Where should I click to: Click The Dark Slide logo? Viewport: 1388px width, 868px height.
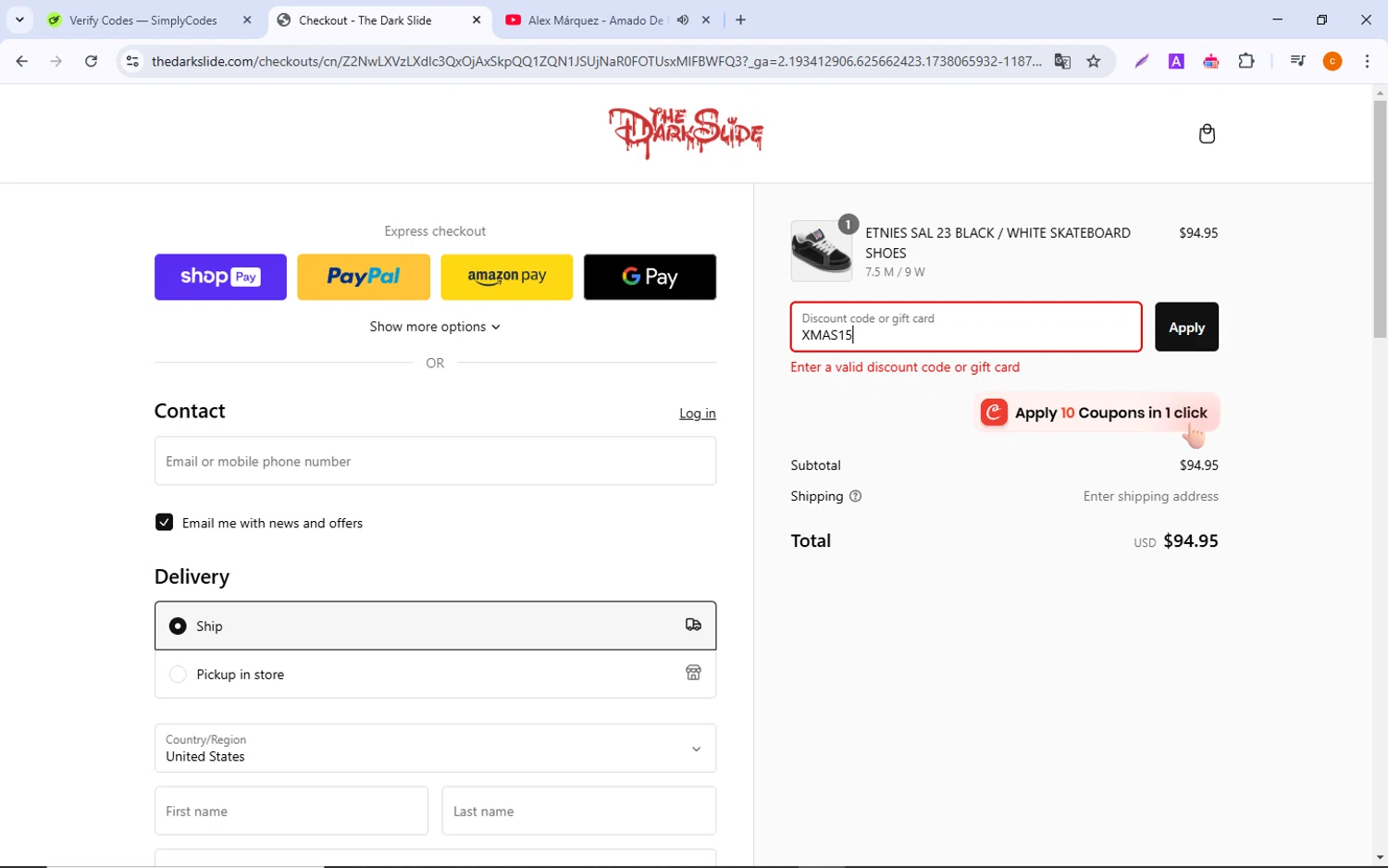point(686,132)
